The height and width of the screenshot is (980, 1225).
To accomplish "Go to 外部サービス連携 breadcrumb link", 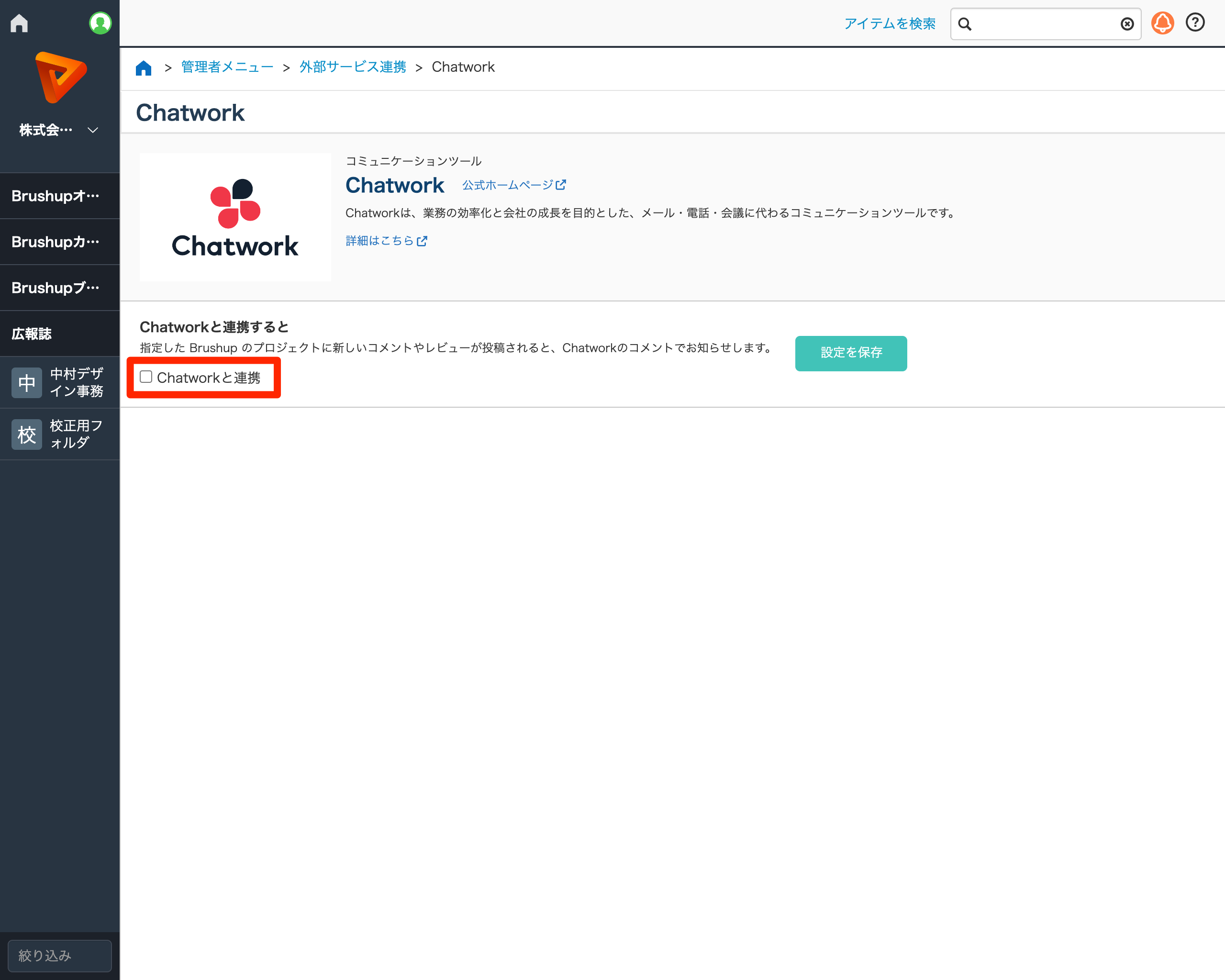I will 353,67.
